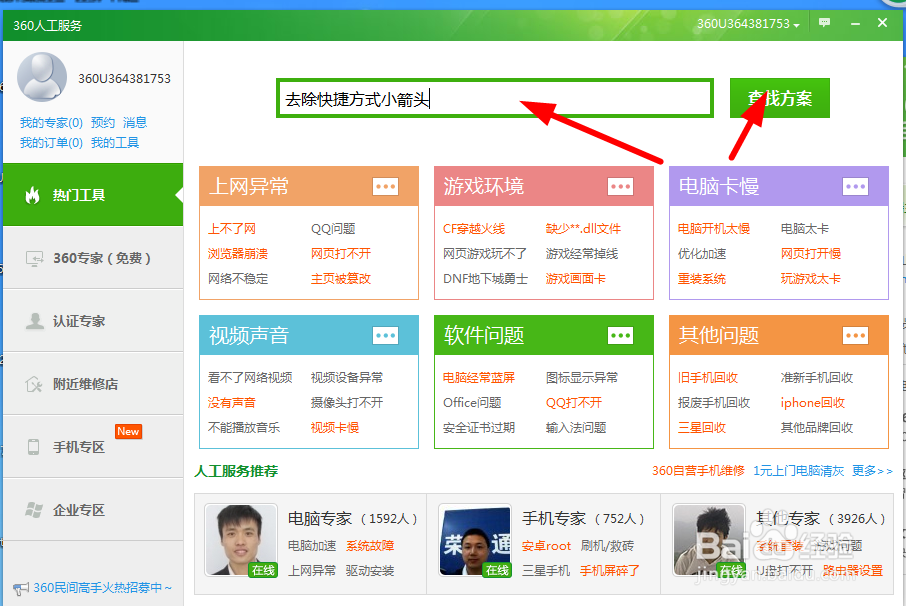Open the 输入法问题 link
Screen dimensions: 906x606
pyautogui.click(x=576, y=427)
